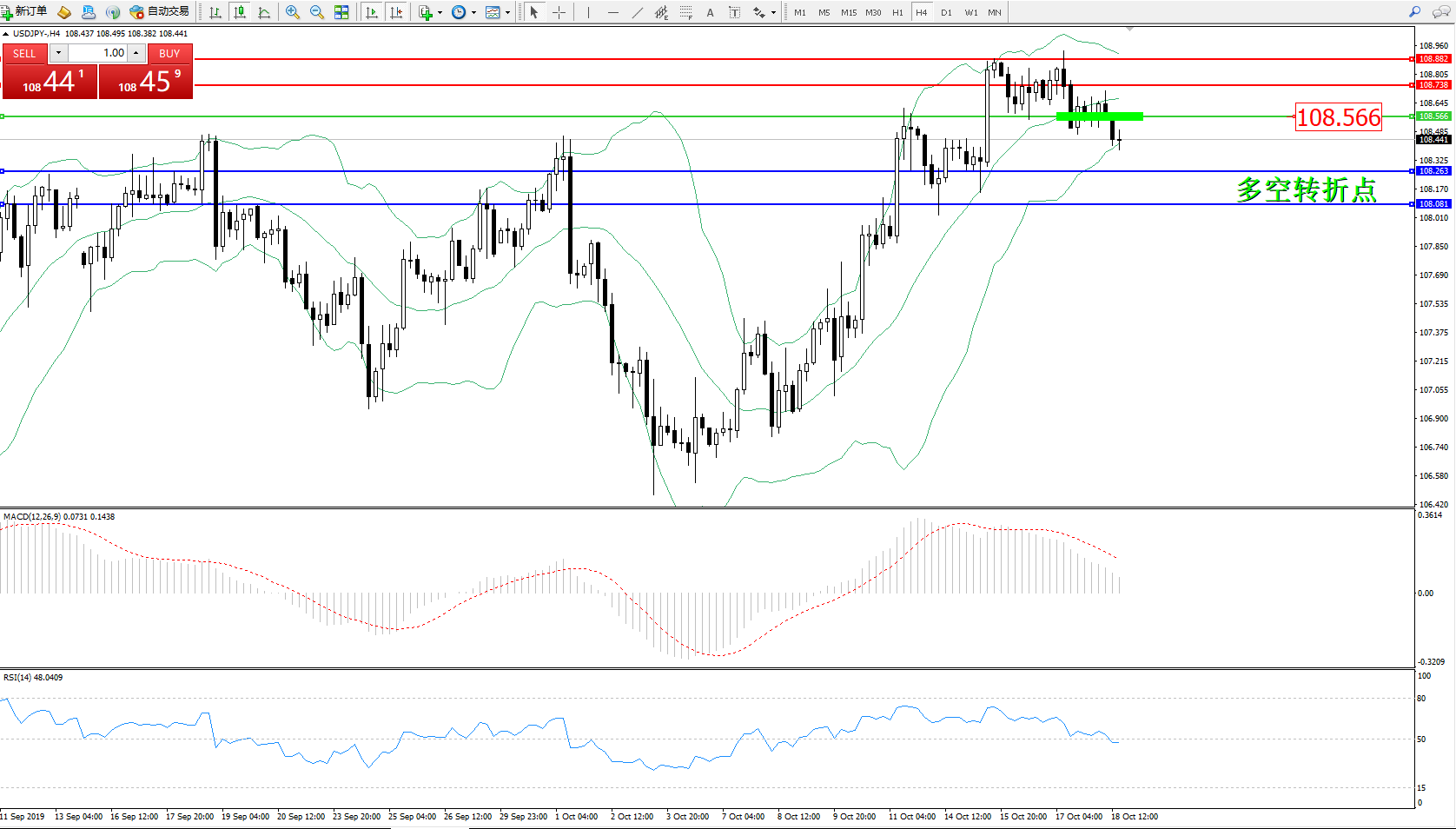Select the trendline drawing tool

tap(638, 12)
